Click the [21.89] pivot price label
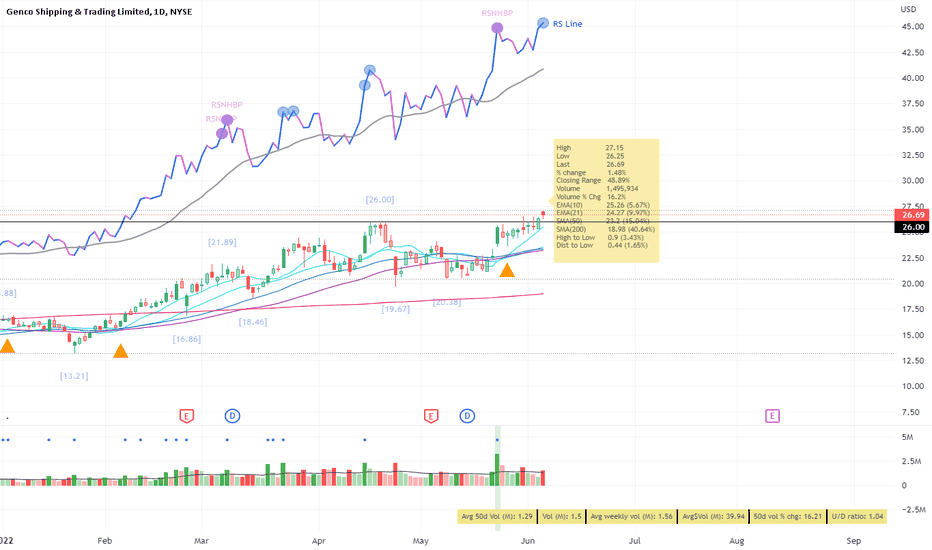 pyautogui.click(x=222, y=242)
